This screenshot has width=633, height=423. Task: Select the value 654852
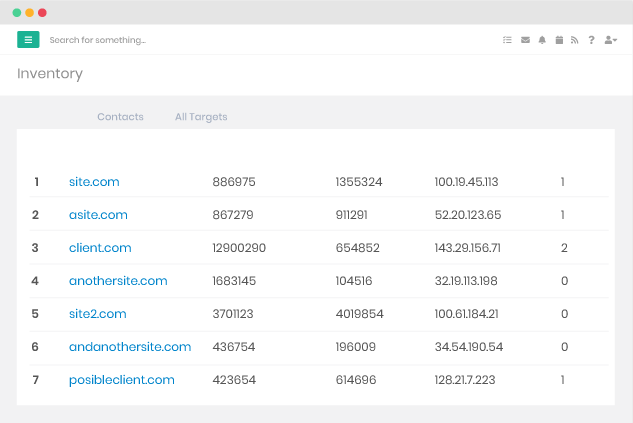coord(358,248)
